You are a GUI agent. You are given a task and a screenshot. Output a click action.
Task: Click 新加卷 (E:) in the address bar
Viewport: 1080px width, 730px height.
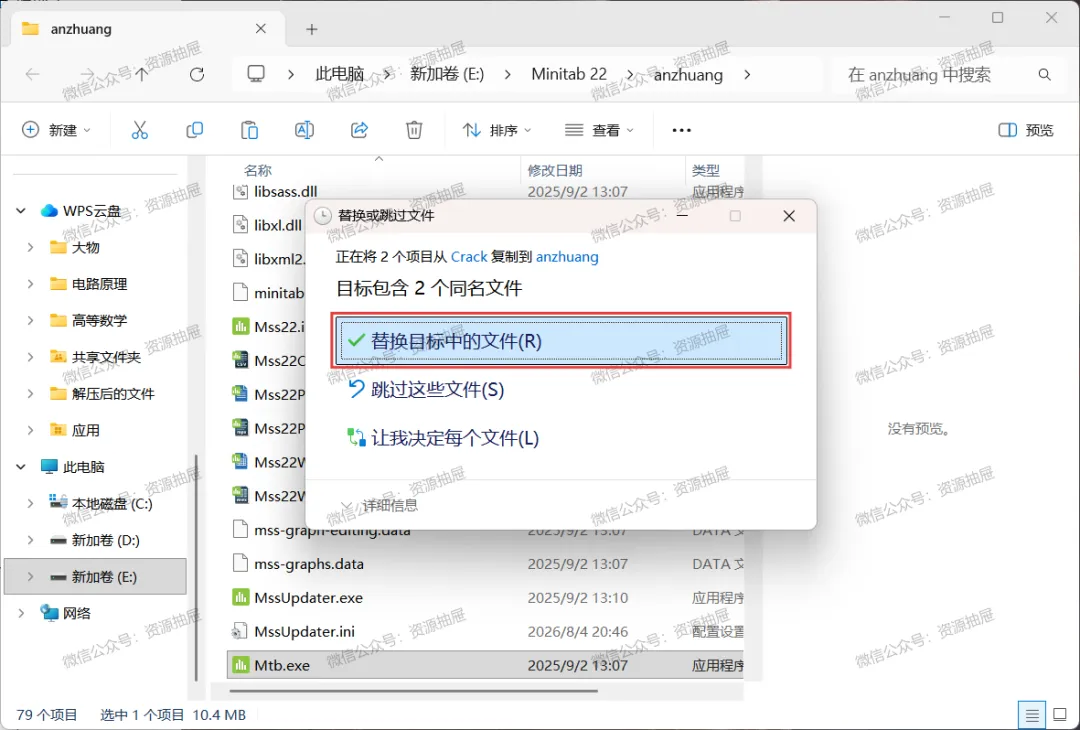click(447, 74)
